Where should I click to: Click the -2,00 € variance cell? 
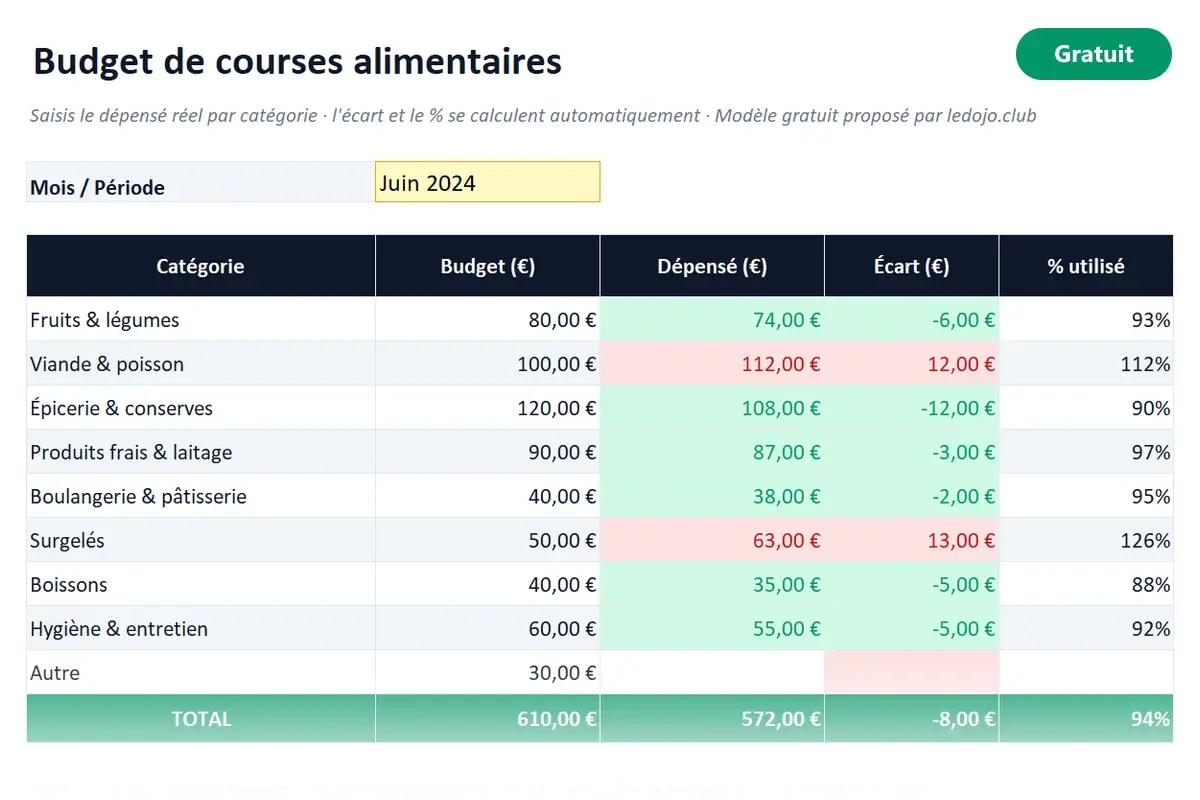[911, 496]
